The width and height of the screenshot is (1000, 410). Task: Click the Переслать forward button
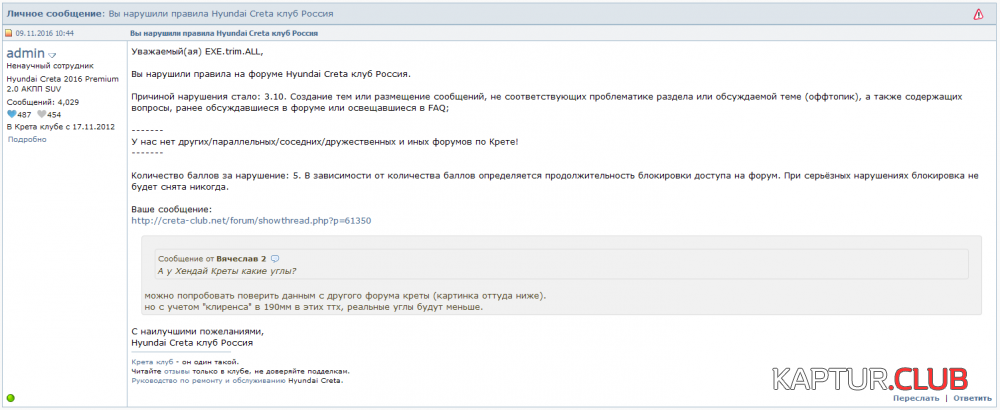point(915,398)
